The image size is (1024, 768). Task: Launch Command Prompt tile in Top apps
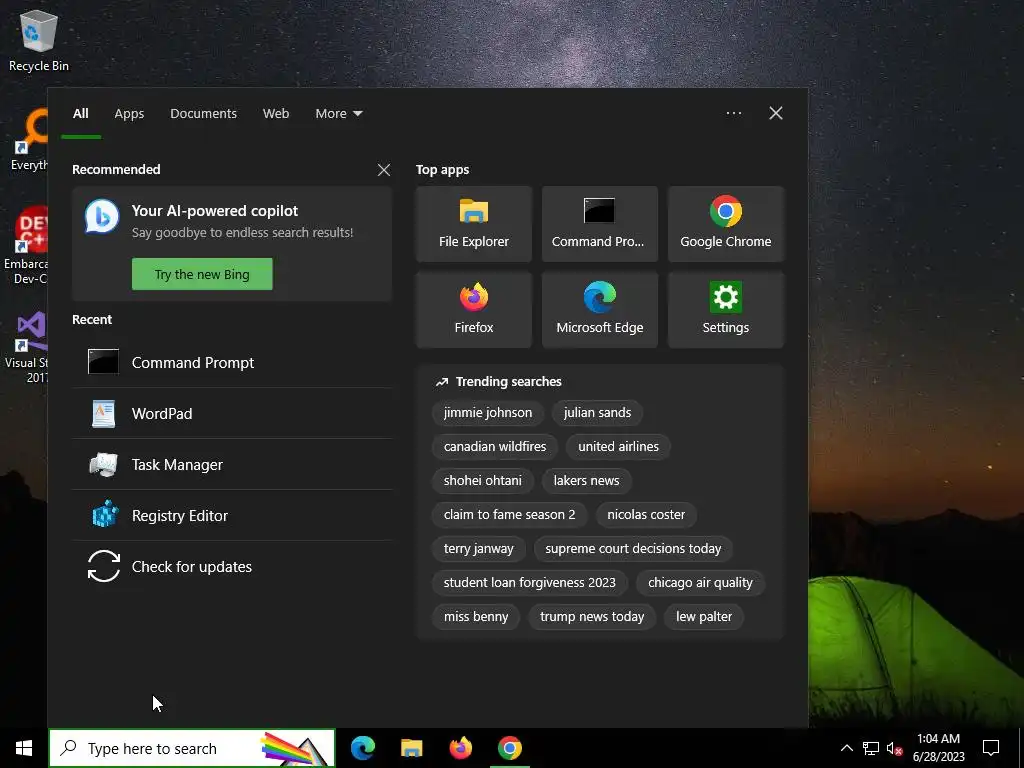[x=600, y=224]
